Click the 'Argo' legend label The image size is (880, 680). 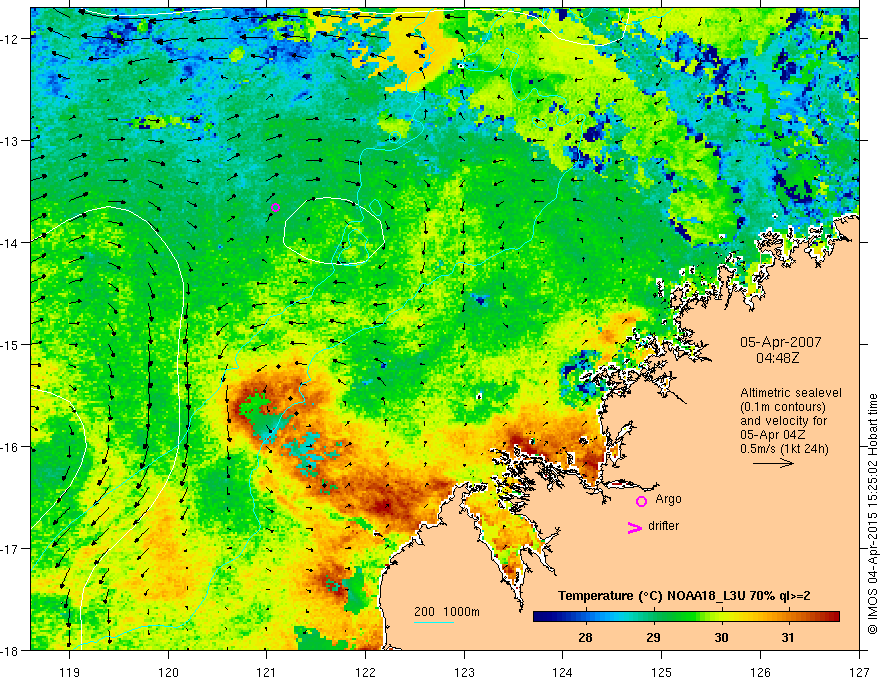(668, 499)
